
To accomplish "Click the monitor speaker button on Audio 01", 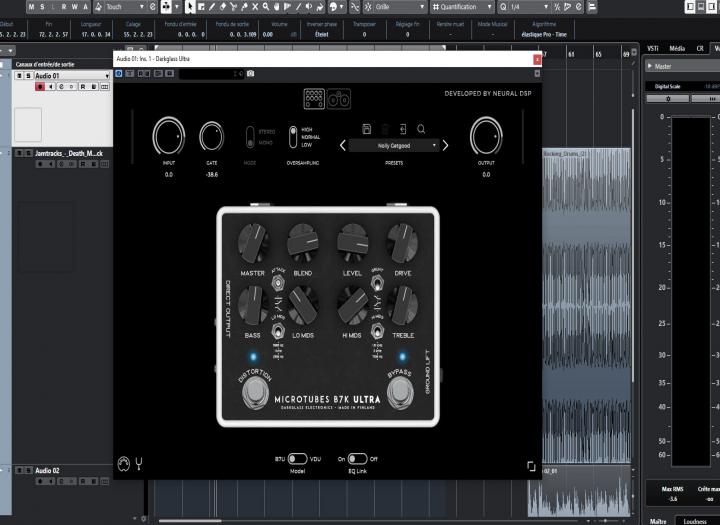I will (51, 86).
